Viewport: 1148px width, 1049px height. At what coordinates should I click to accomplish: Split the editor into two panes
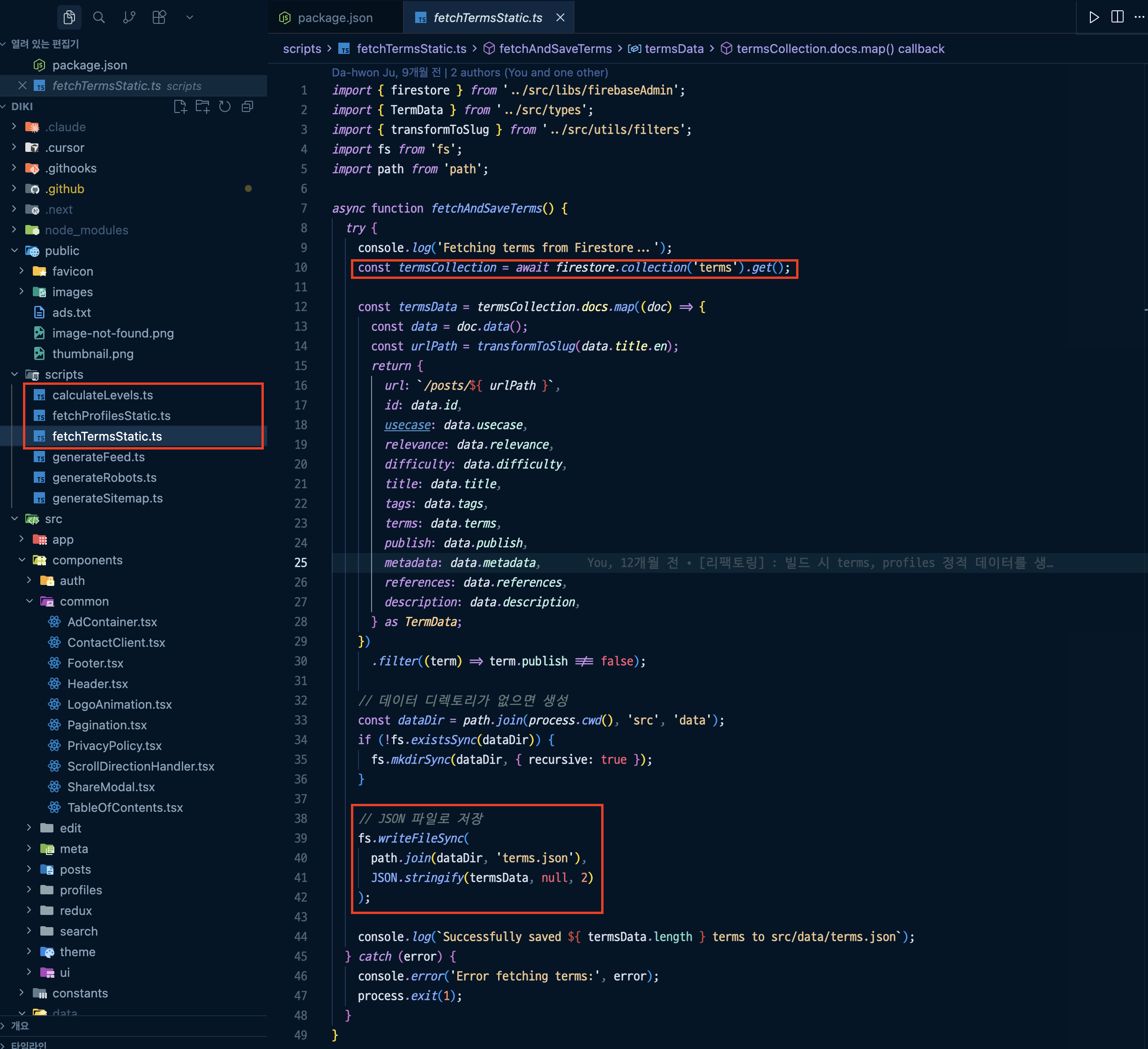click(x=1117, y=17)
